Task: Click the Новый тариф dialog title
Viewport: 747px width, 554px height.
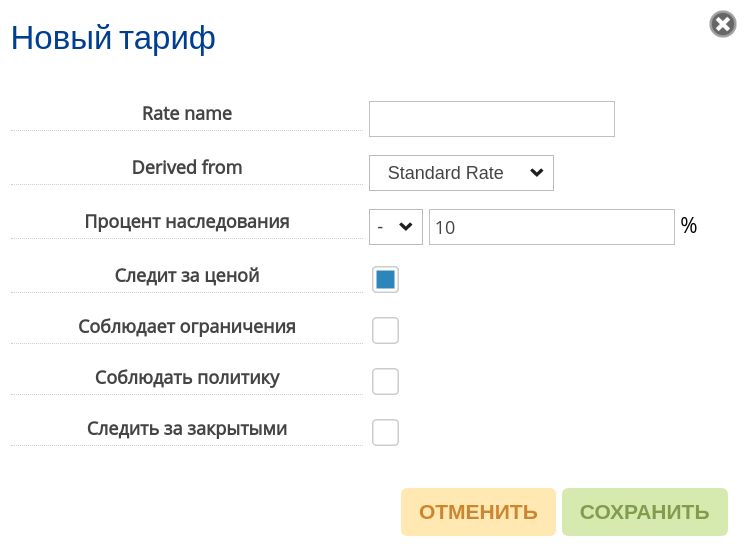Action: tap(113, 38)
